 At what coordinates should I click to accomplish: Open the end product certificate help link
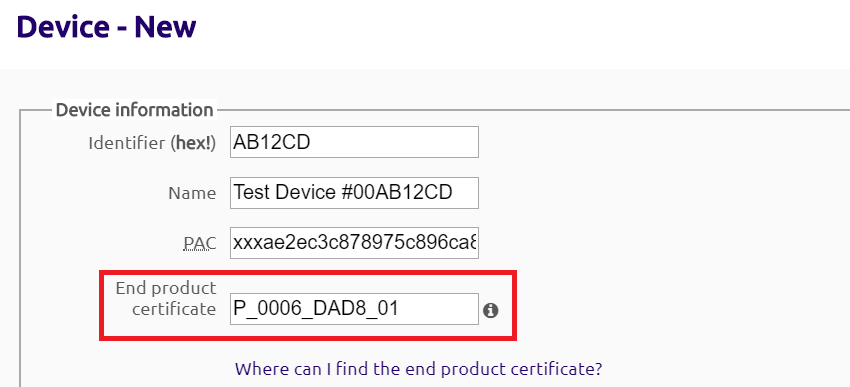point(418,369)
